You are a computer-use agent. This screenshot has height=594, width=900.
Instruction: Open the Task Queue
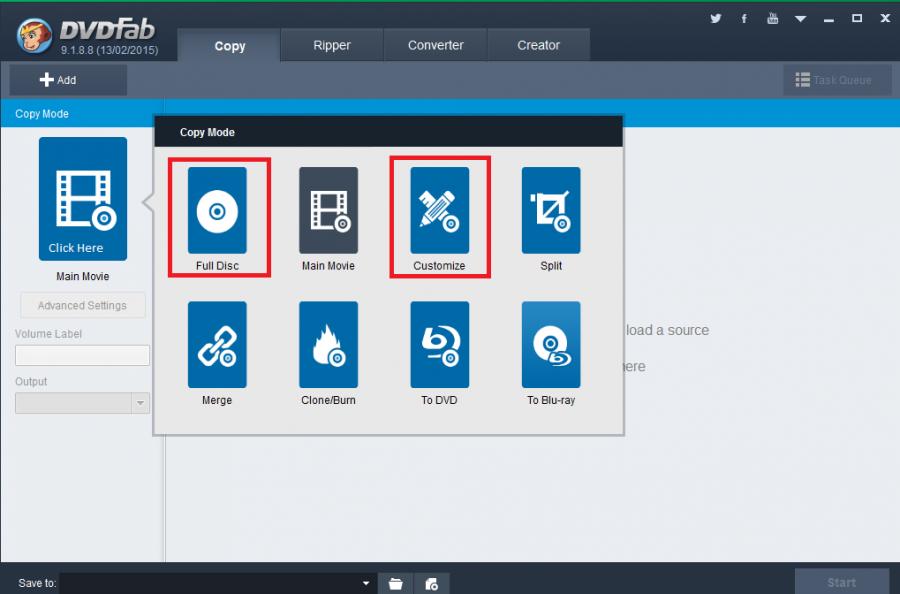tap(837, 80)
